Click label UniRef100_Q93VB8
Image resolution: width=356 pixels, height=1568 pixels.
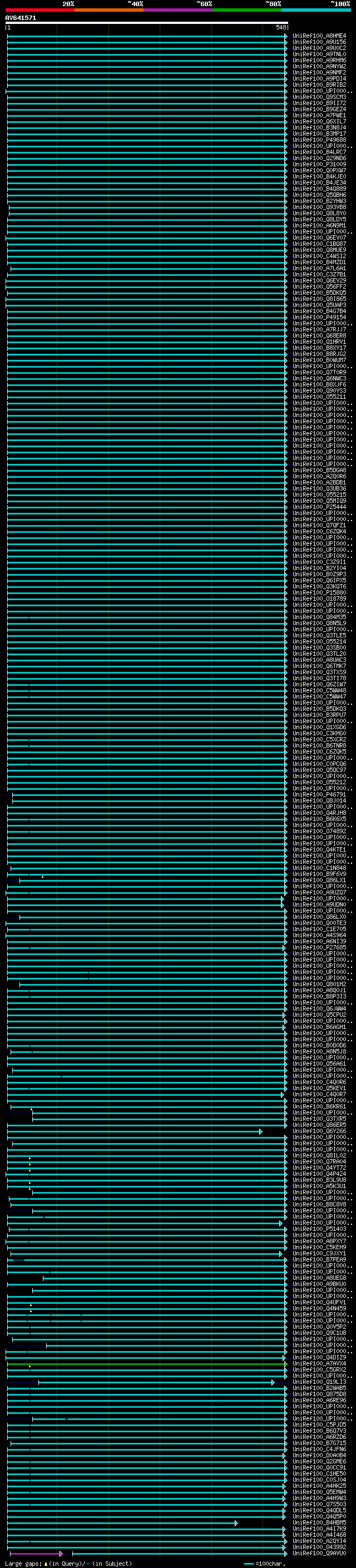(319, 207)
